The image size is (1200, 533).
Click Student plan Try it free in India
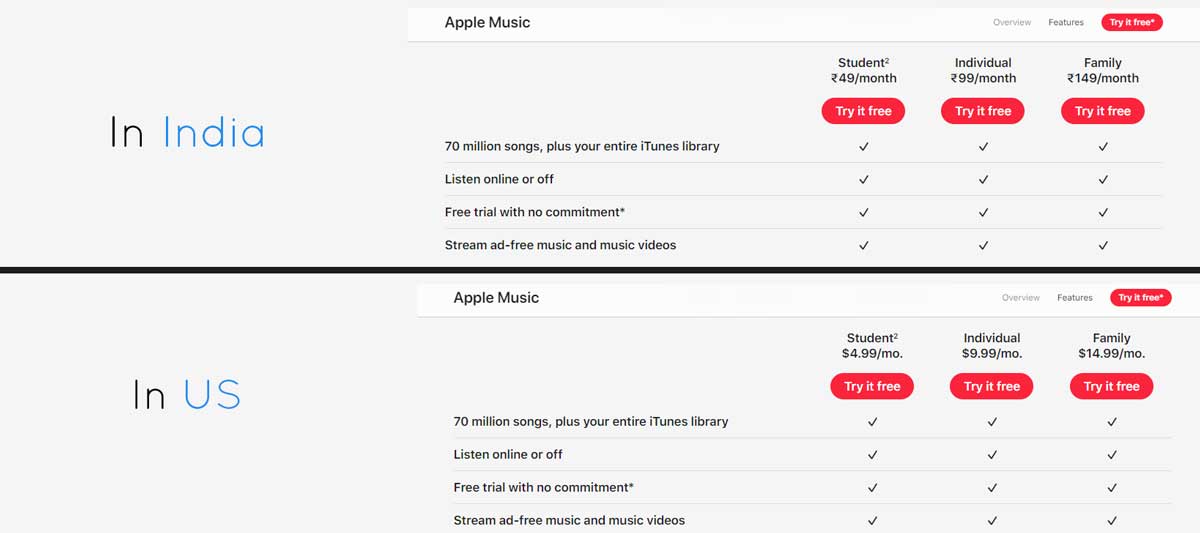863,111
